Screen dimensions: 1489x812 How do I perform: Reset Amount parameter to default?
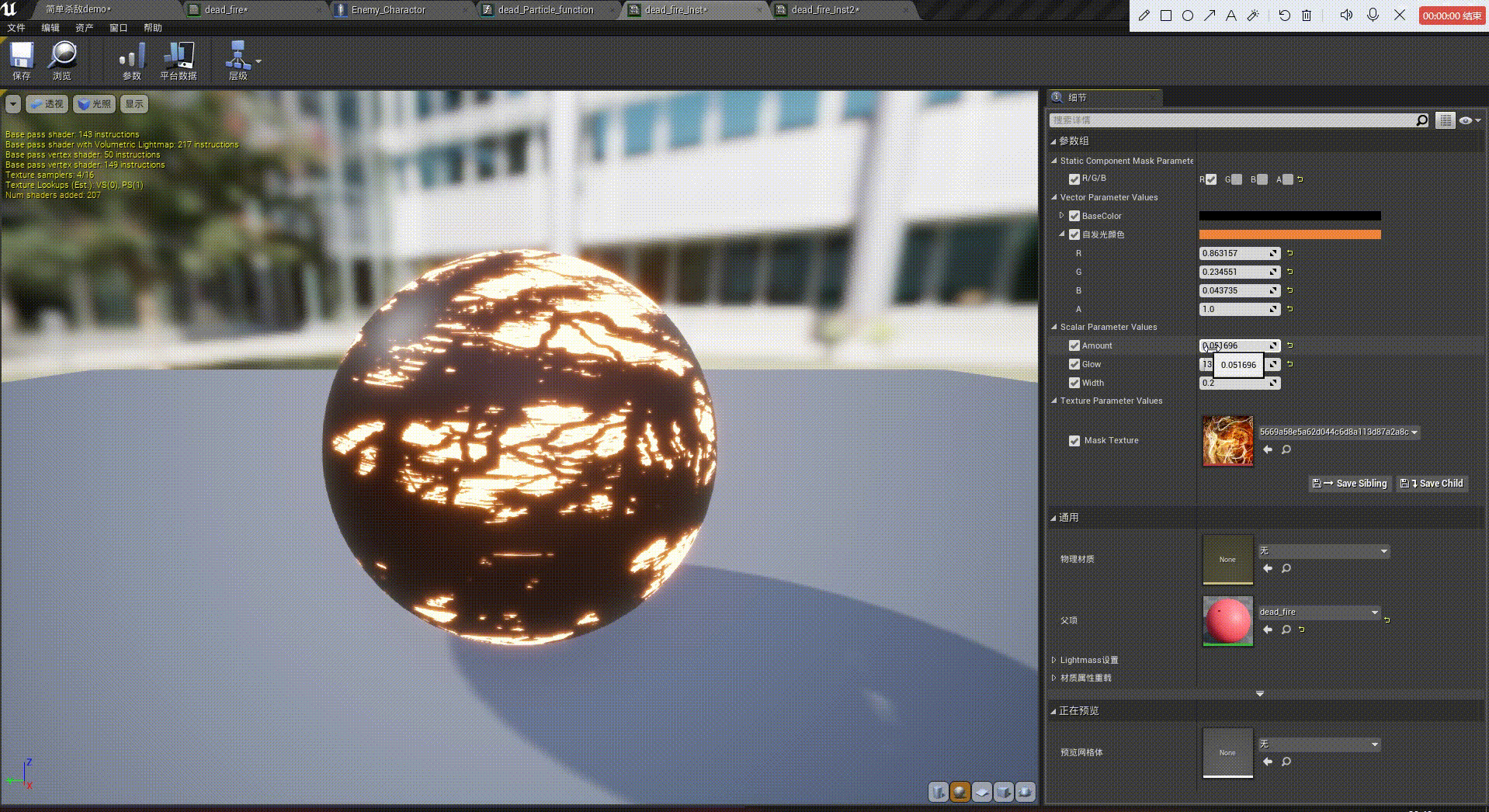[x=1290, y=345]
